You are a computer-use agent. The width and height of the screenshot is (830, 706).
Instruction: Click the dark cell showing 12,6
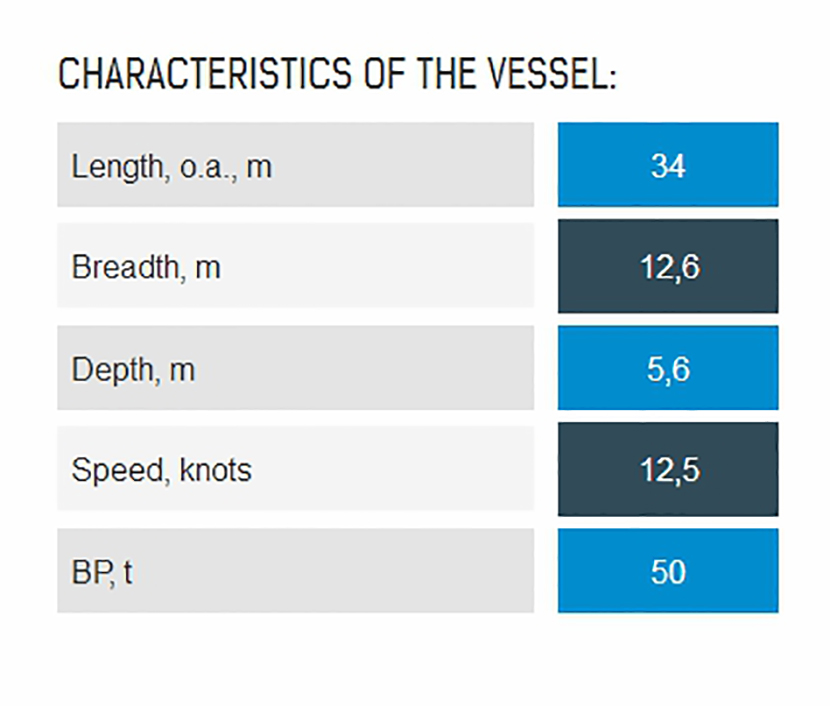pos(667,267)
